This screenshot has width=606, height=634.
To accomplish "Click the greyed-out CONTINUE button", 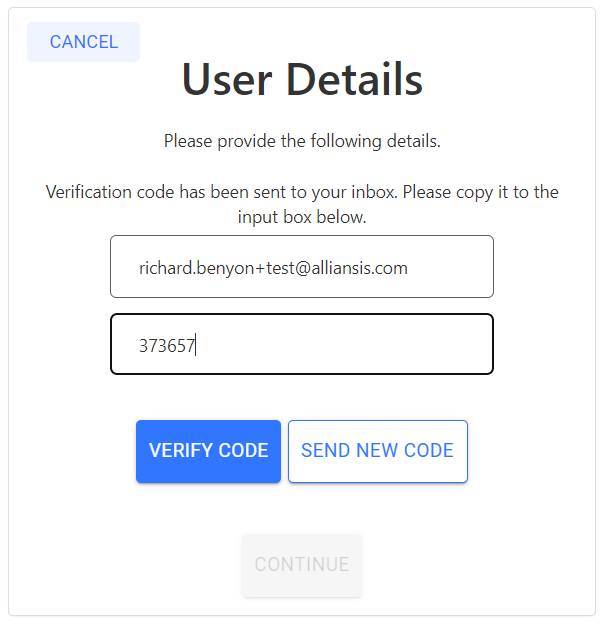I will 302,565.
